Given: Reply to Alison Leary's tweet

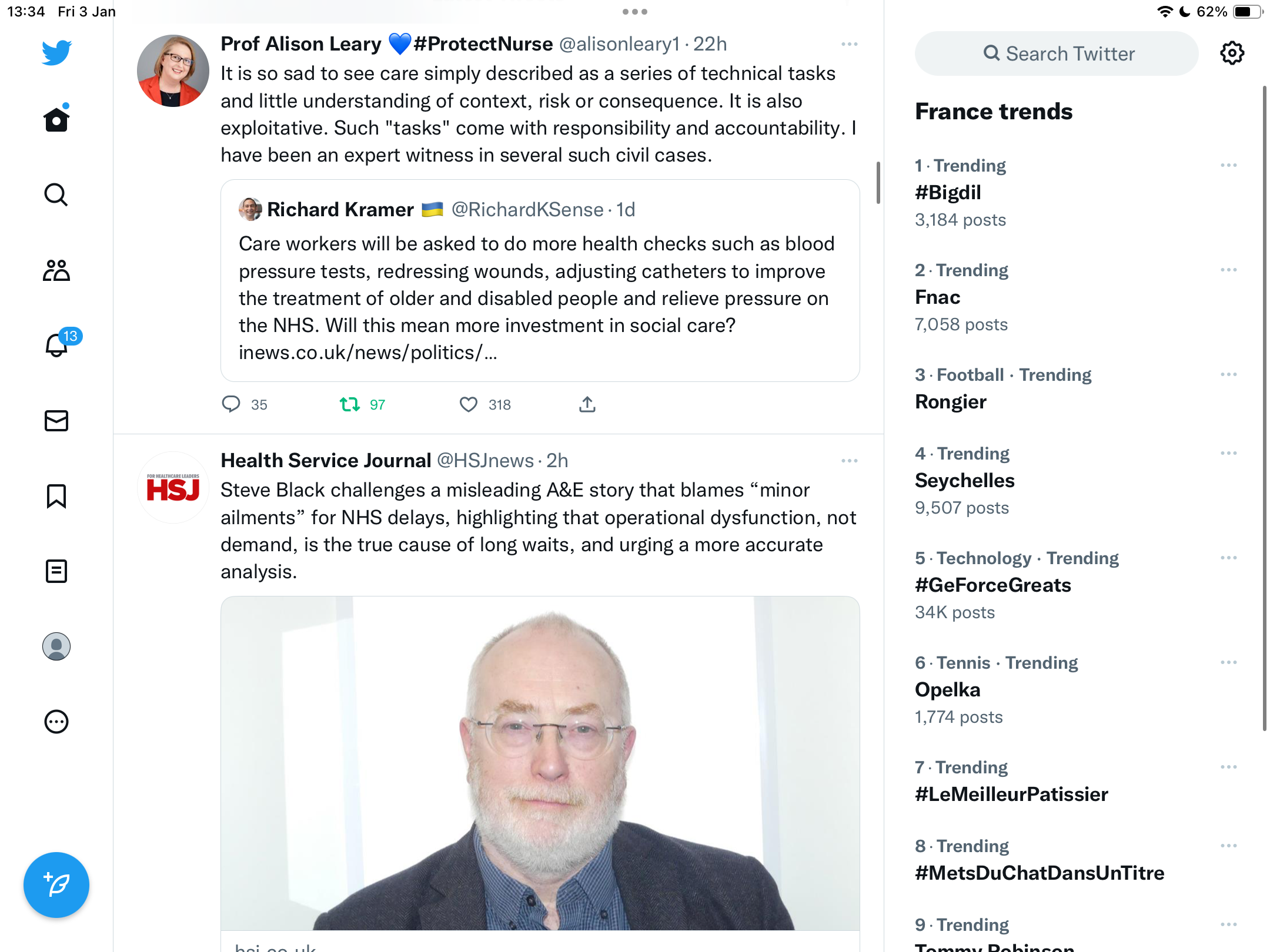Looking at the screenshot, I should [x=231, y=404].
